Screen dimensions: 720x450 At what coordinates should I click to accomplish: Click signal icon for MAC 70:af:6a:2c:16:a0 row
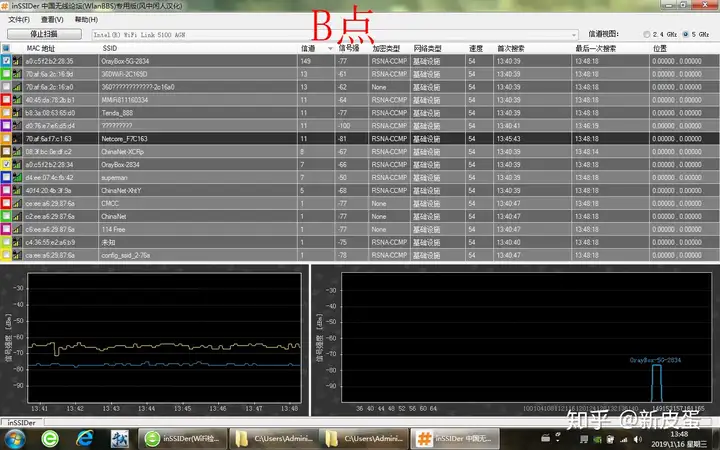(17, 87)
